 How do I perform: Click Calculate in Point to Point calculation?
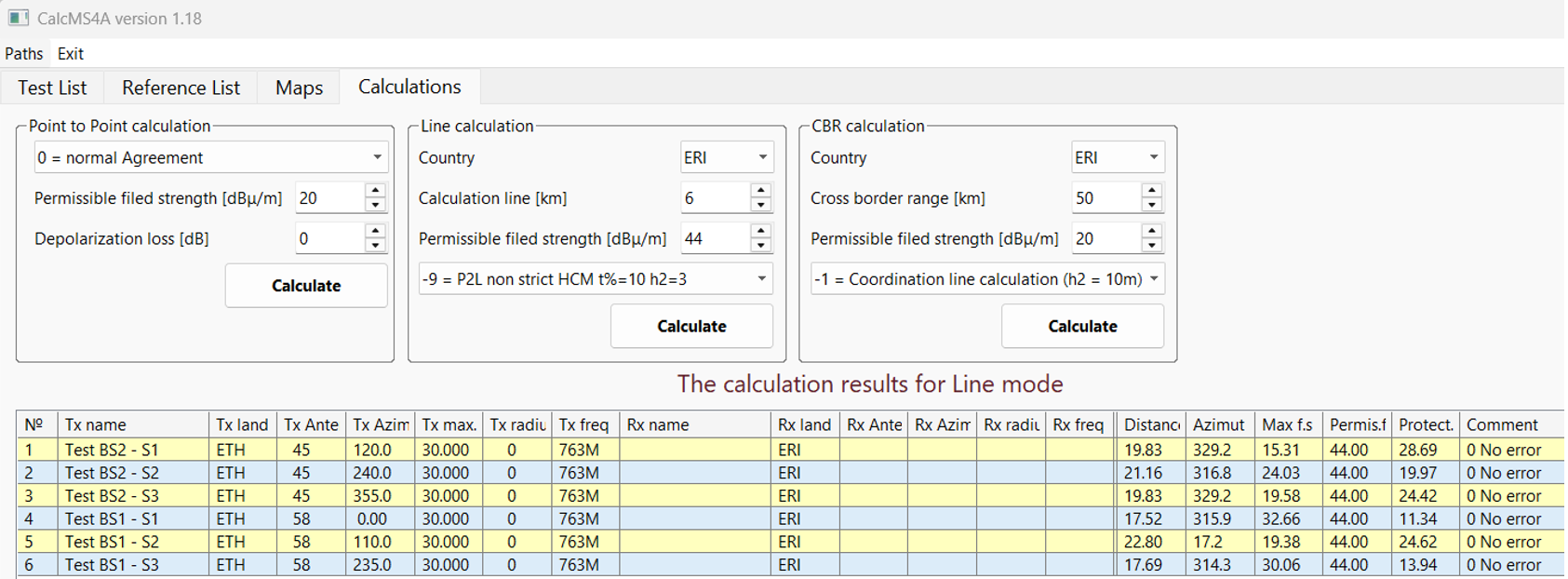(x=306, y=286)
